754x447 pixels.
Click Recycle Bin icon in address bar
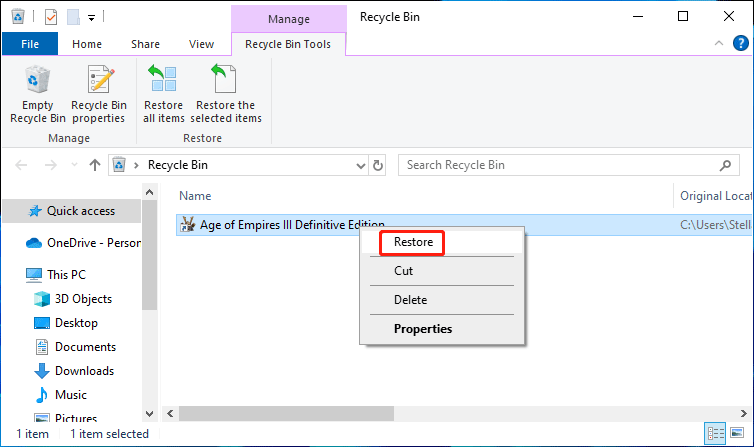pos(119,165)
